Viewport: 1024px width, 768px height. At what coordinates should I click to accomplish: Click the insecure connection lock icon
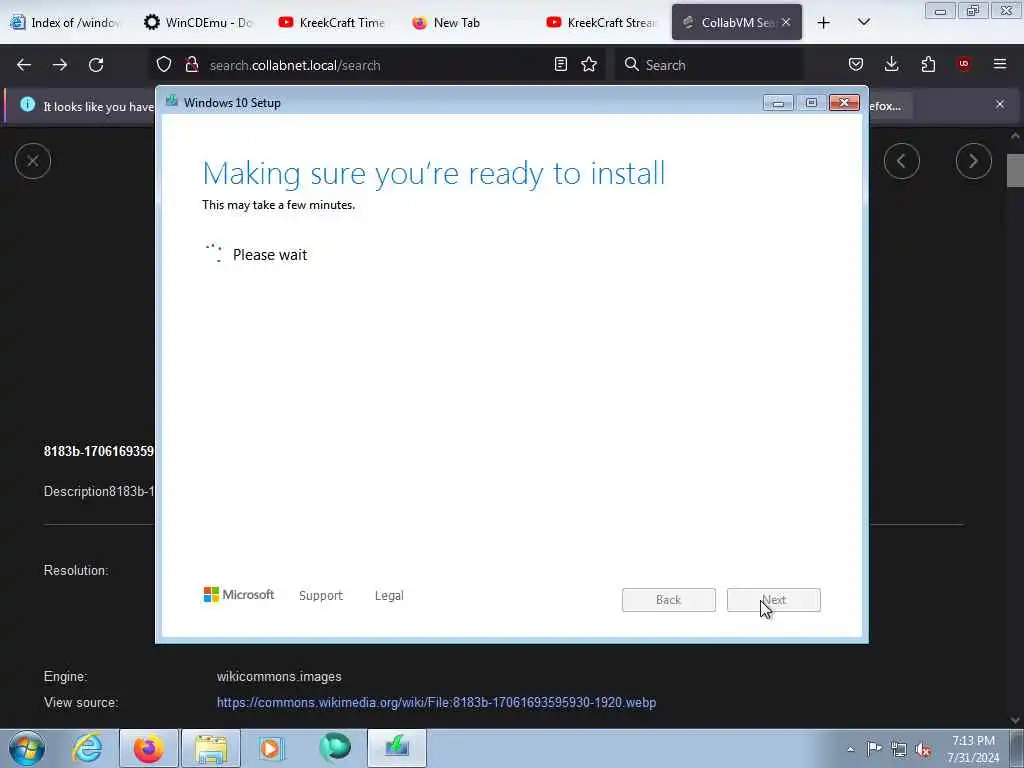coord(191,65)
